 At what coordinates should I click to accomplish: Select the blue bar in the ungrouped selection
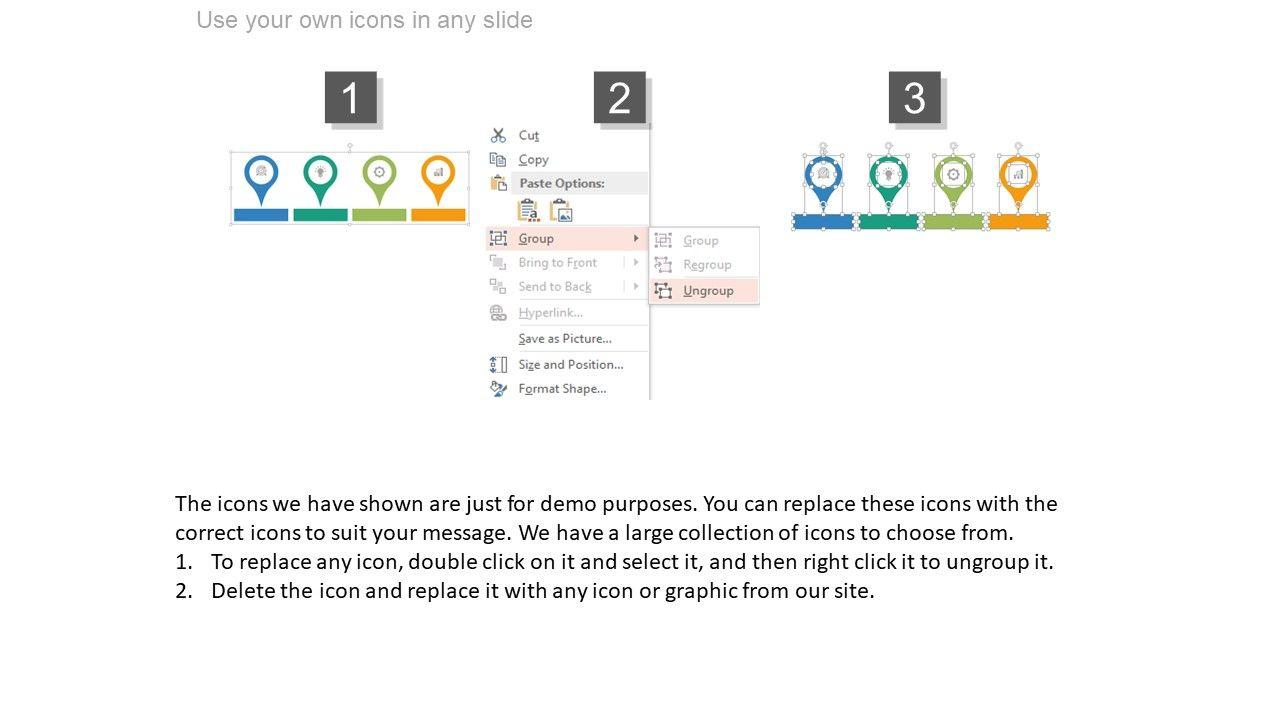point(823,222)
